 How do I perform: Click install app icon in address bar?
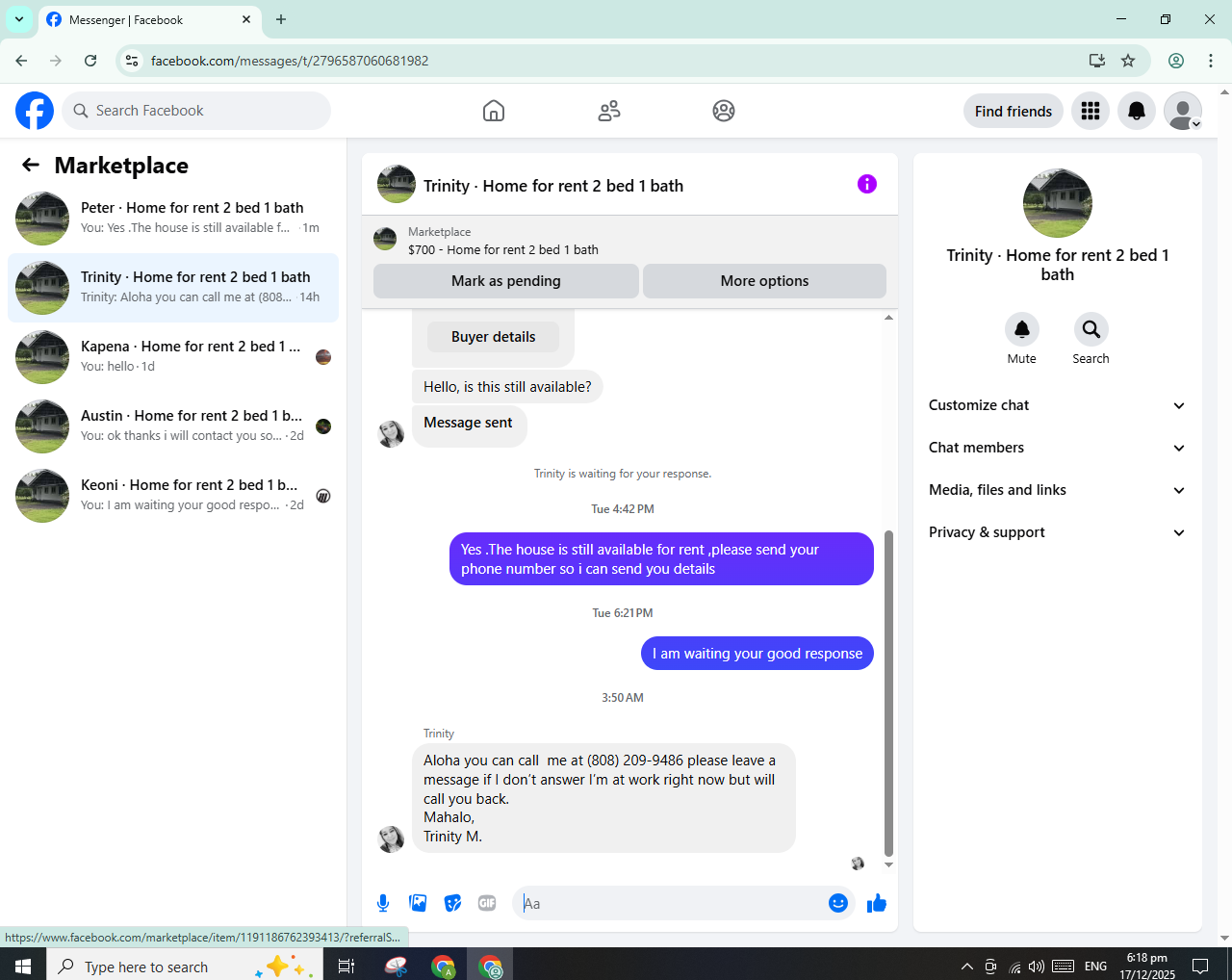1096,61
